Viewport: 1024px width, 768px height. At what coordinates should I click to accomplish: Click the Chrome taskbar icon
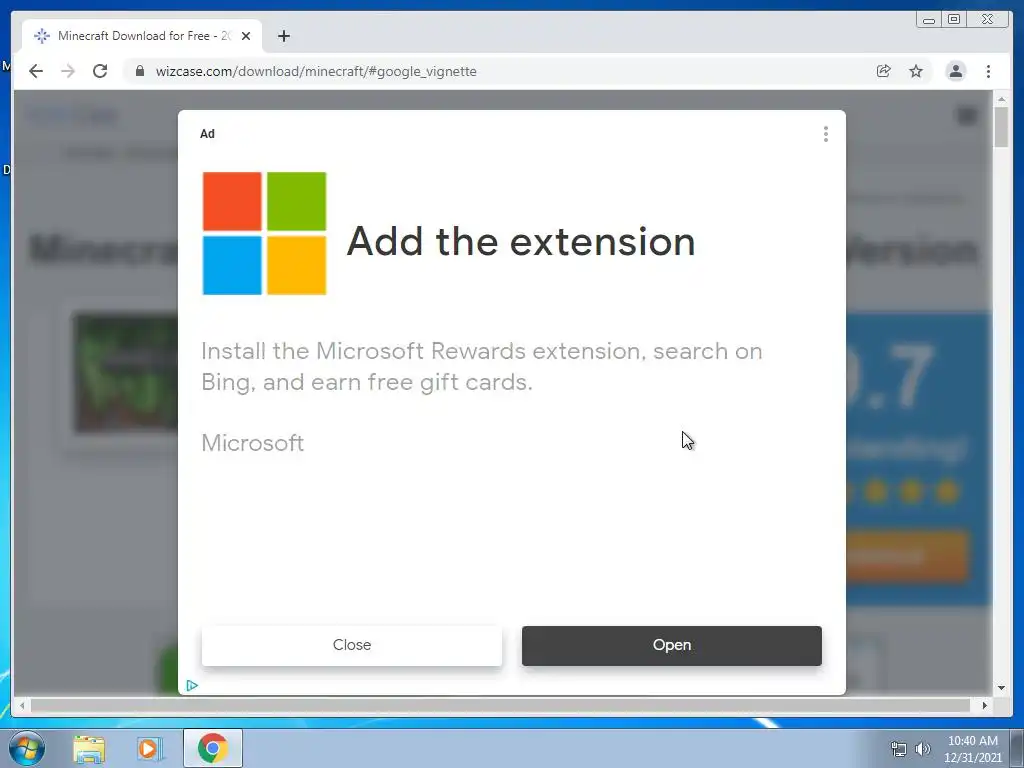213,748
